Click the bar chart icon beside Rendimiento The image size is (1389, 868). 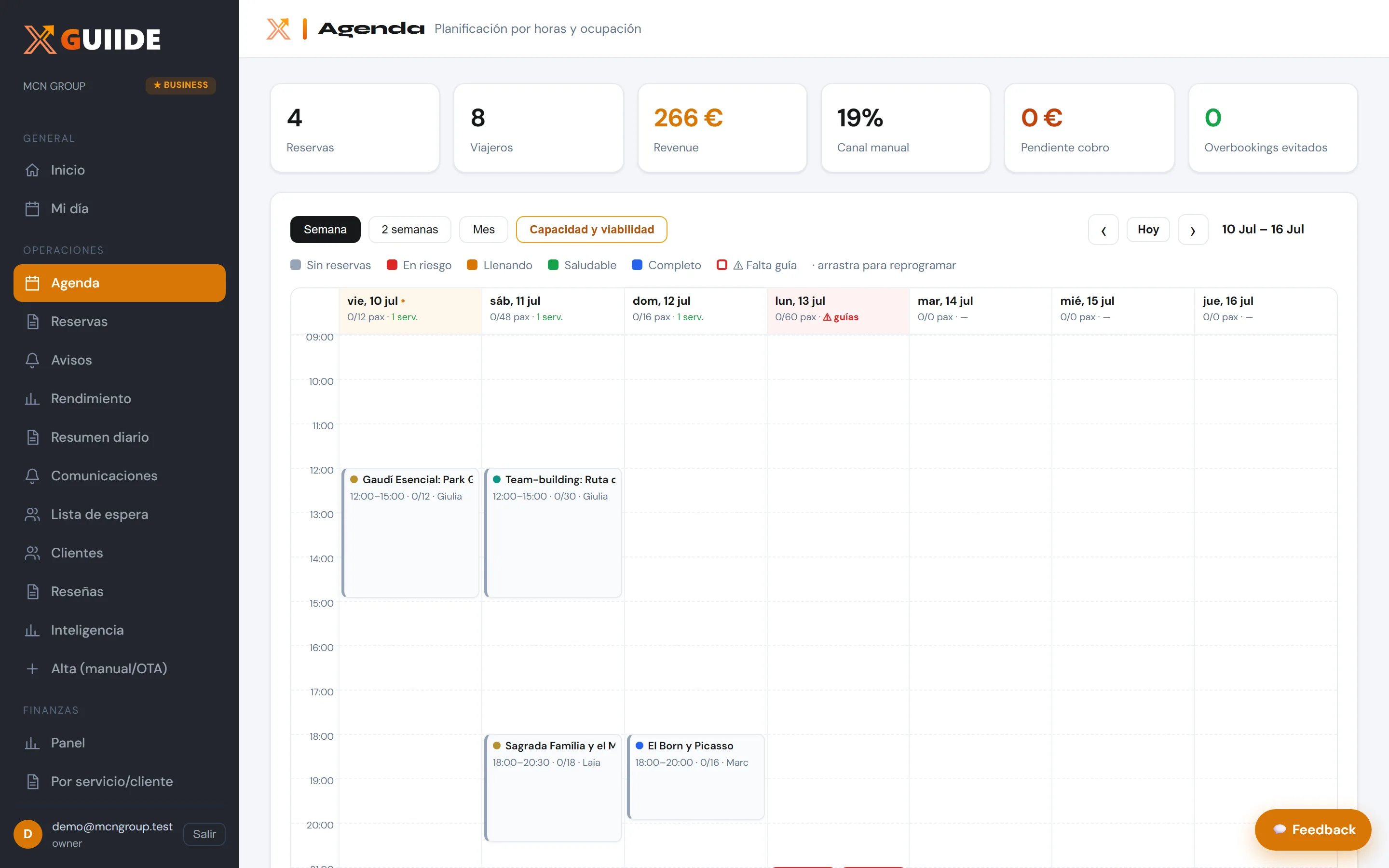coord(32,398)
